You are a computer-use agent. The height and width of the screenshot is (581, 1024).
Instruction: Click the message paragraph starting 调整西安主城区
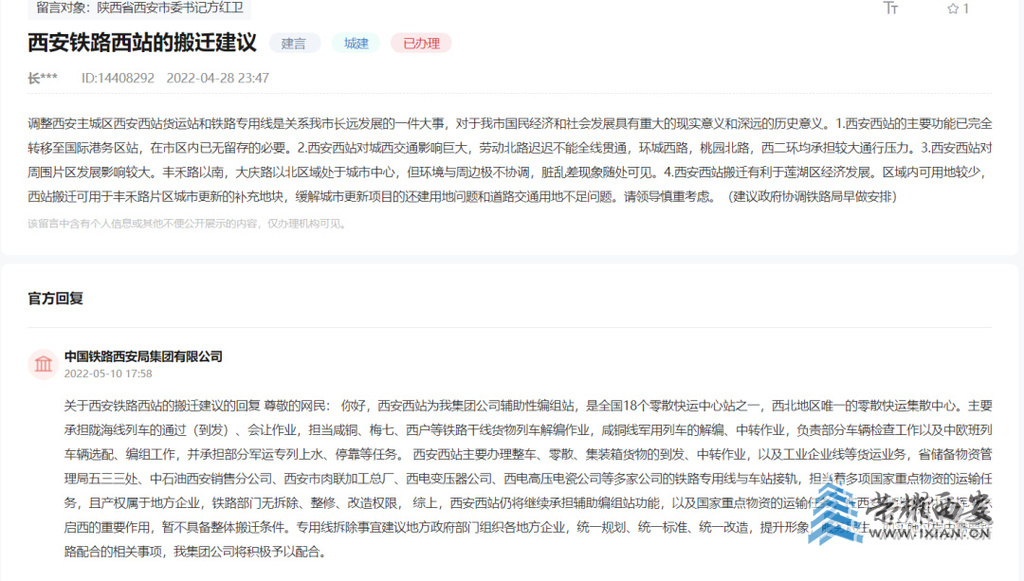coord(510,160)
